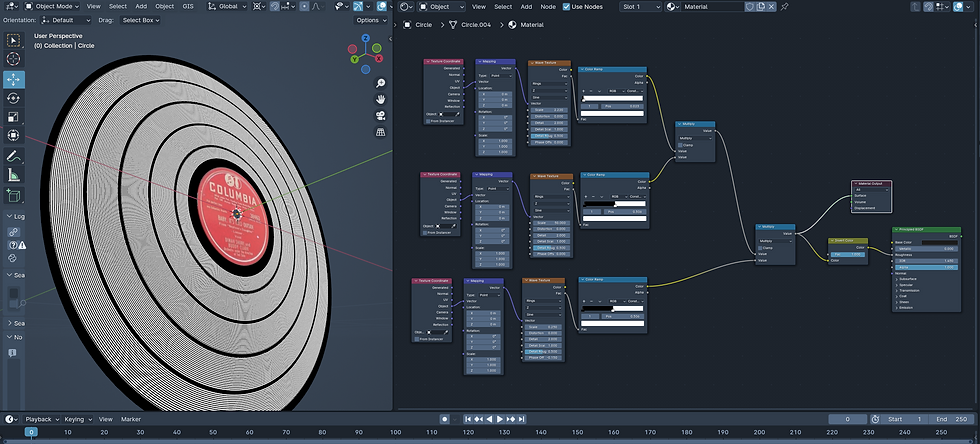
Task: Click the Principled BSDF Base Color swatch
Action: (x=939, y=242)
